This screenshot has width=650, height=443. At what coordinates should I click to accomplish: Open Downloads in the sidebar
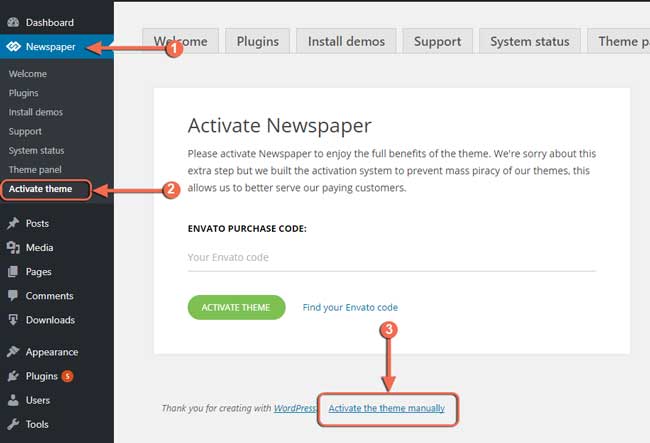click(x=57, y=320)
